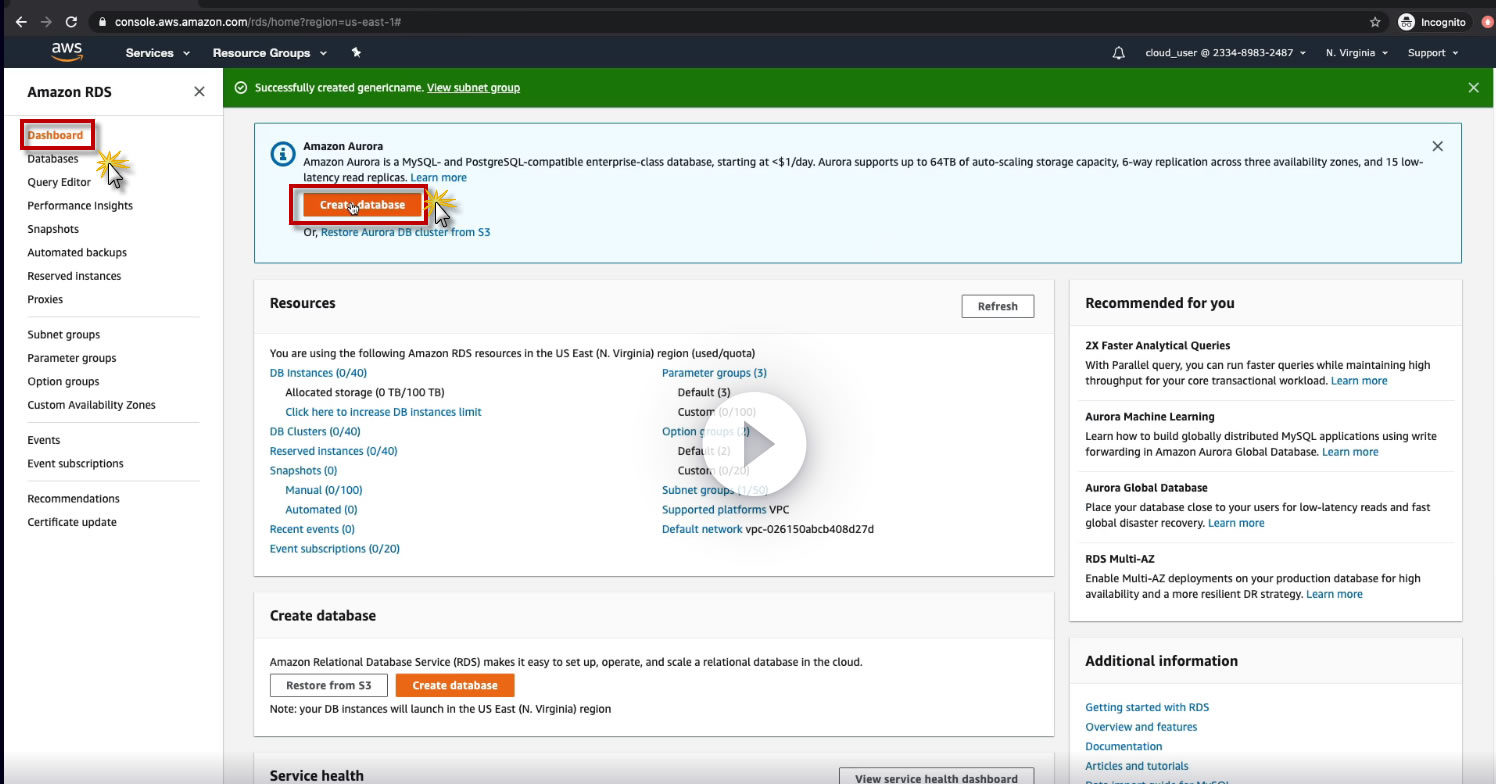
Task: Open Parameter groups (3) link
Action: [714, 373]
